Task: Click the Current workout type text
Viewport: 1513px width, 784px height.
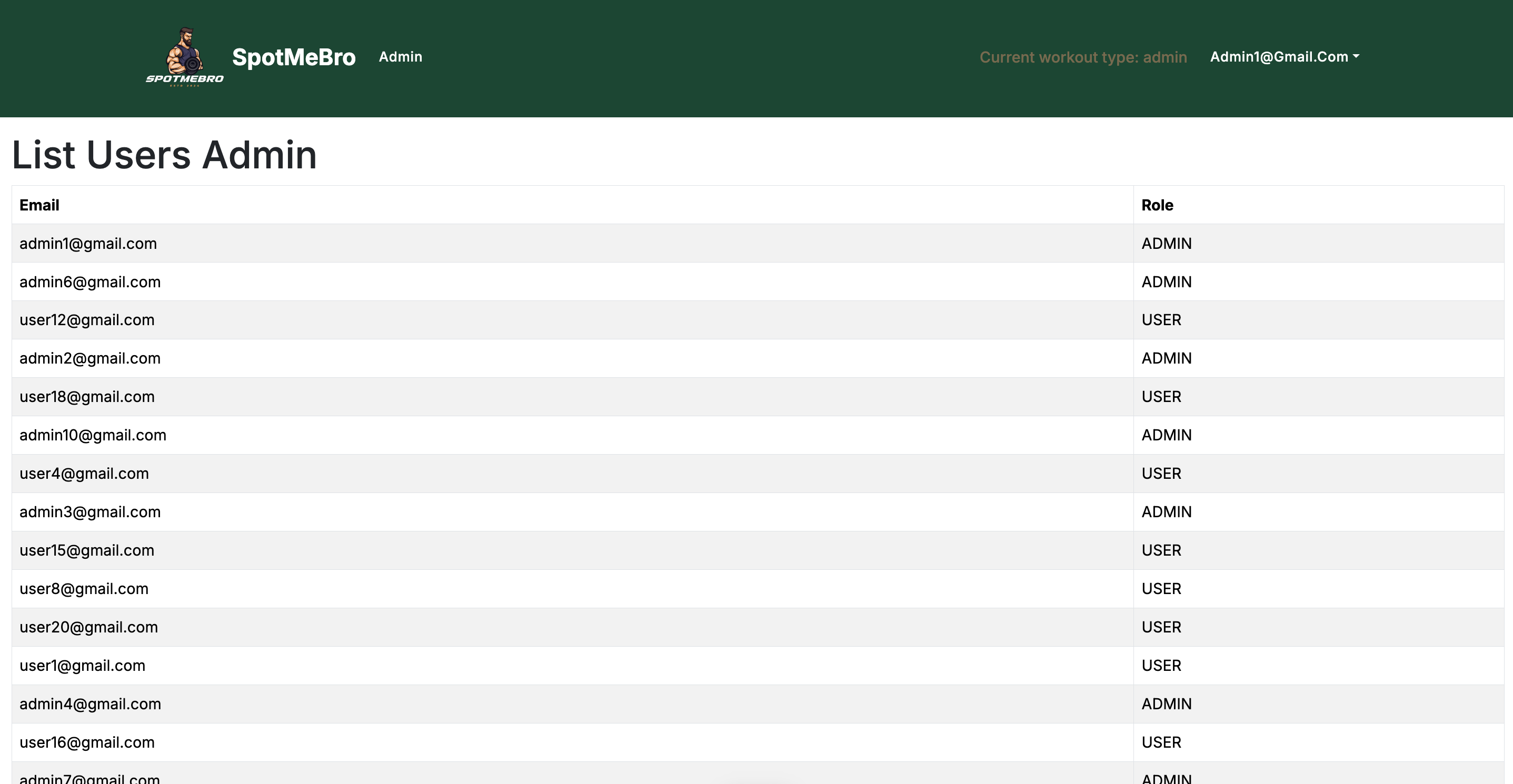Action: click(x=1082, y=57)
